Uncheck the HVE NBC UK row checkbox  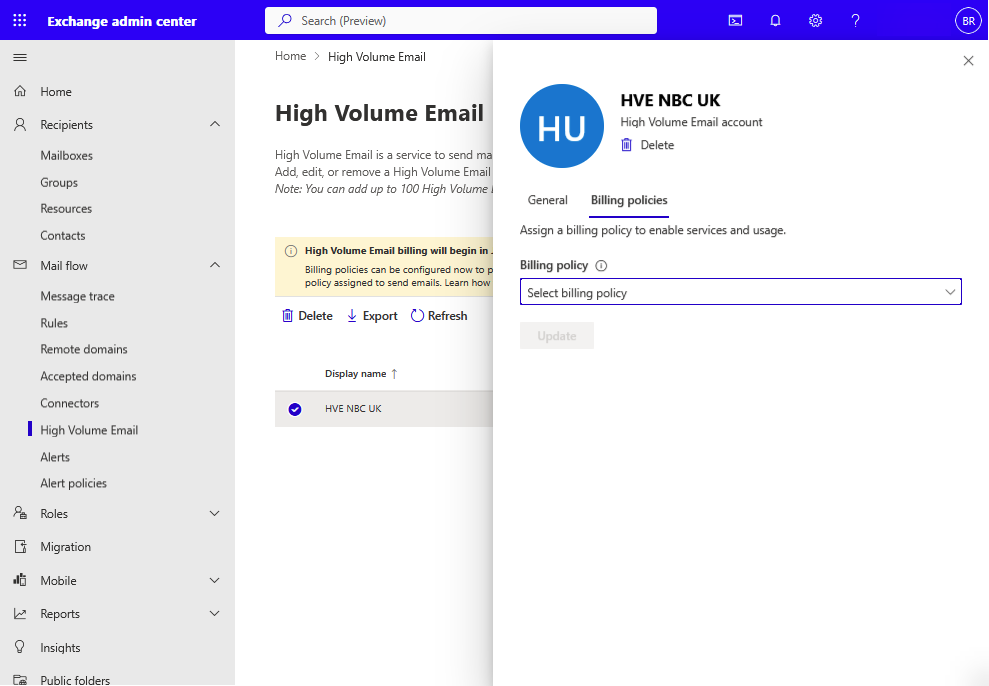click(295, 409)
